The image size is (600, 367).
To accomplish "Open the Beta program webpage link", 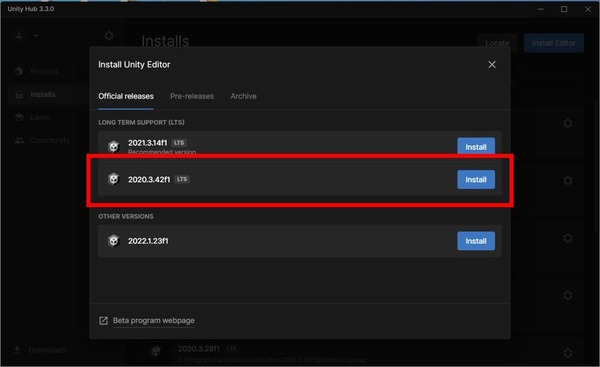I will pos(153,321).
